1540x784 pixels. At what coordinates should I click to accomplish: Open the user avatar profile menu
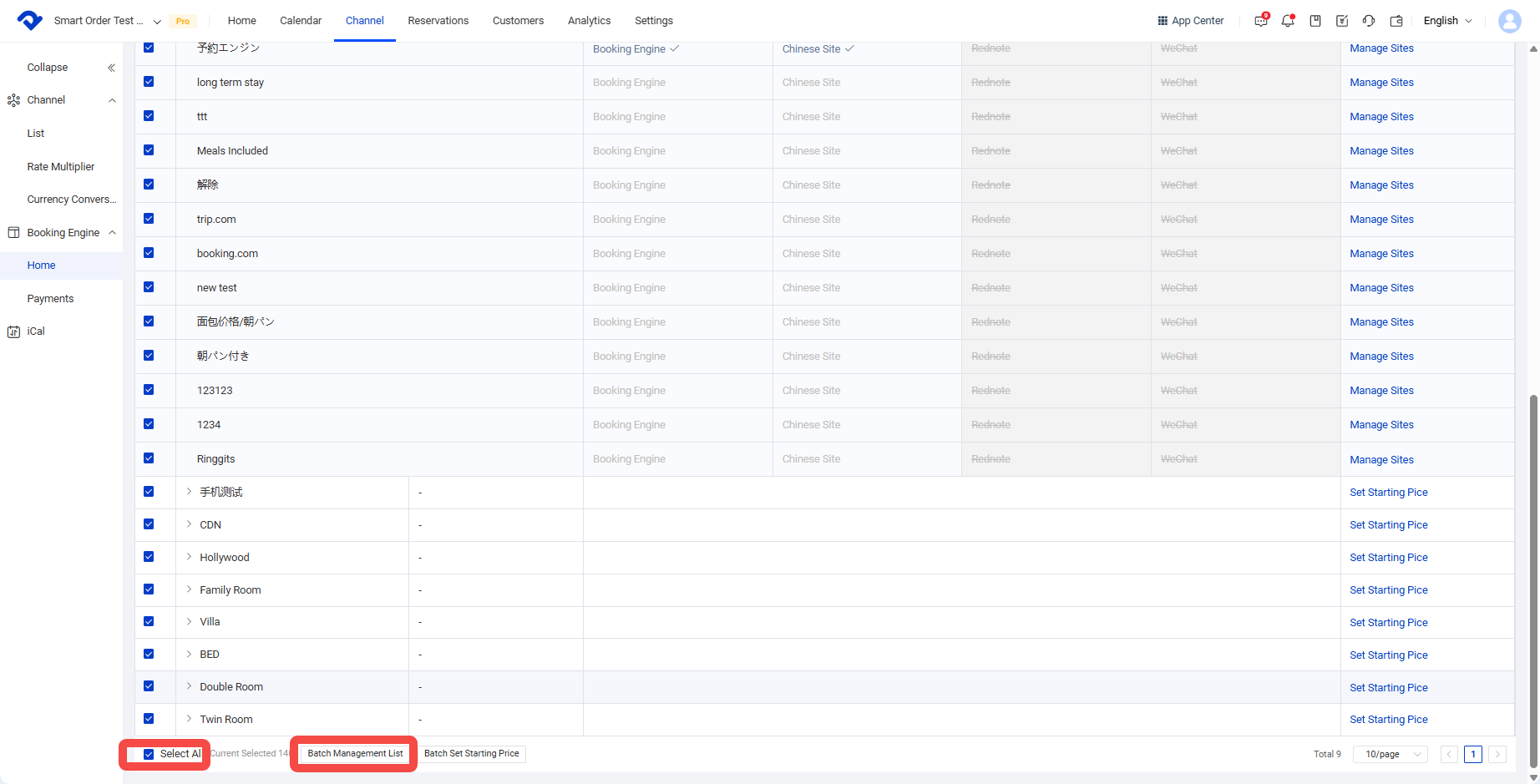click(1510, 21)
